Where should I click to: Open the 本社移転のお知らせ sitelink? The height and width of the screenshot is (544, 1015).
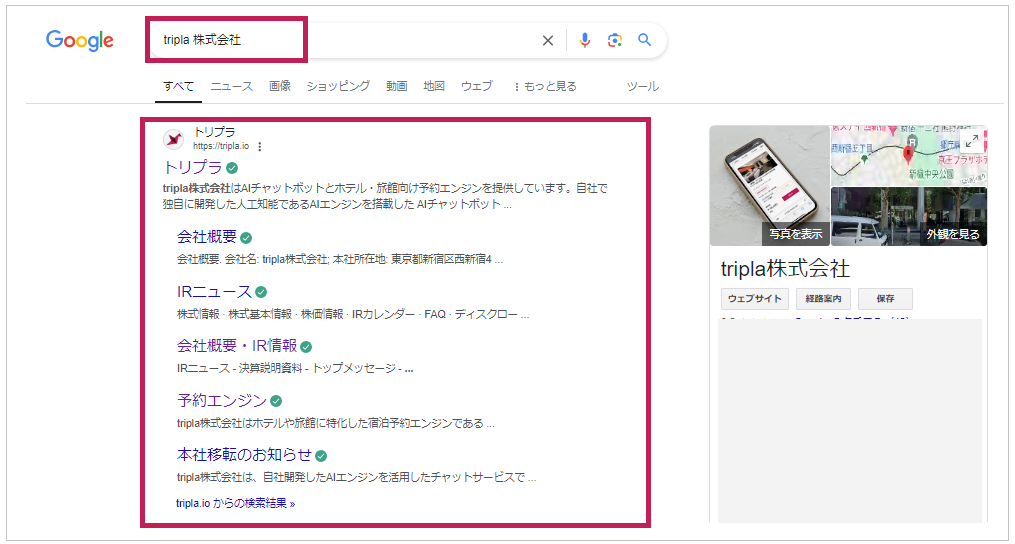point(245,455)
